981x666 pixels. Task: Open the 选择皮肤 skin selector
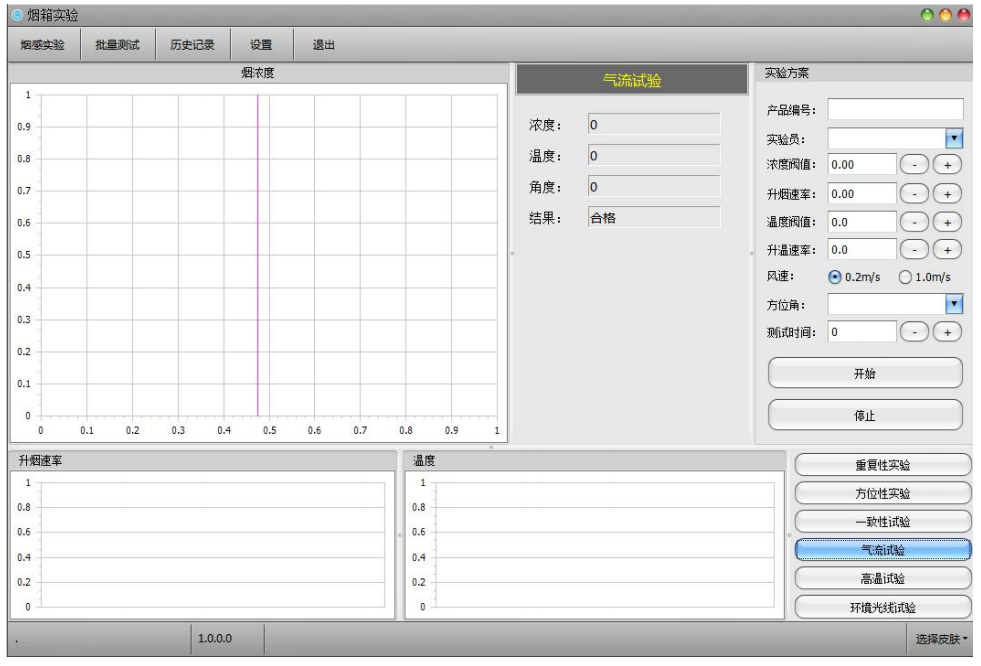pyautogui.click(x=942, y=639)
